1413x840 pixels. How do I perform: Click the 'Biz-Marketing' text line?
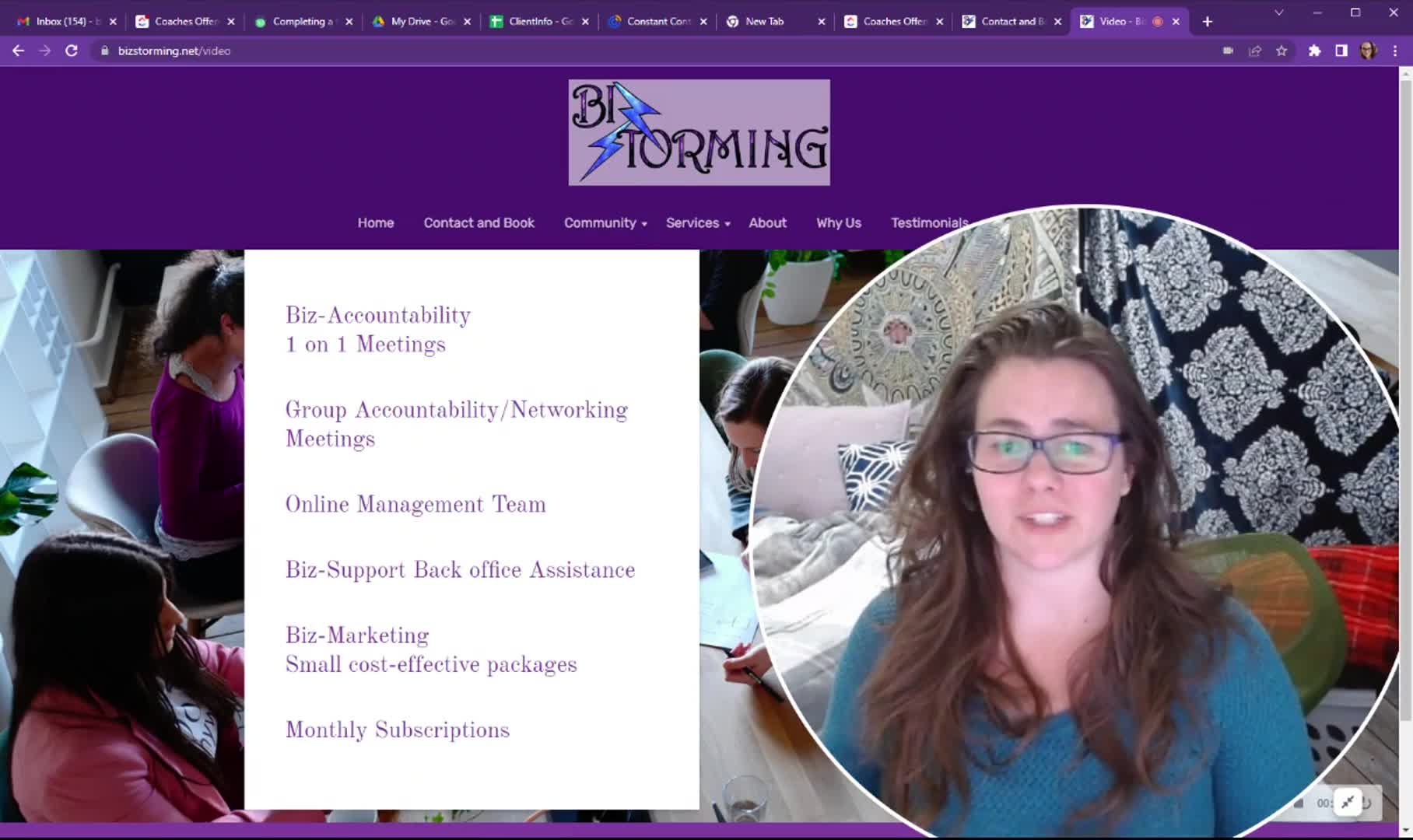coord(357,635)
